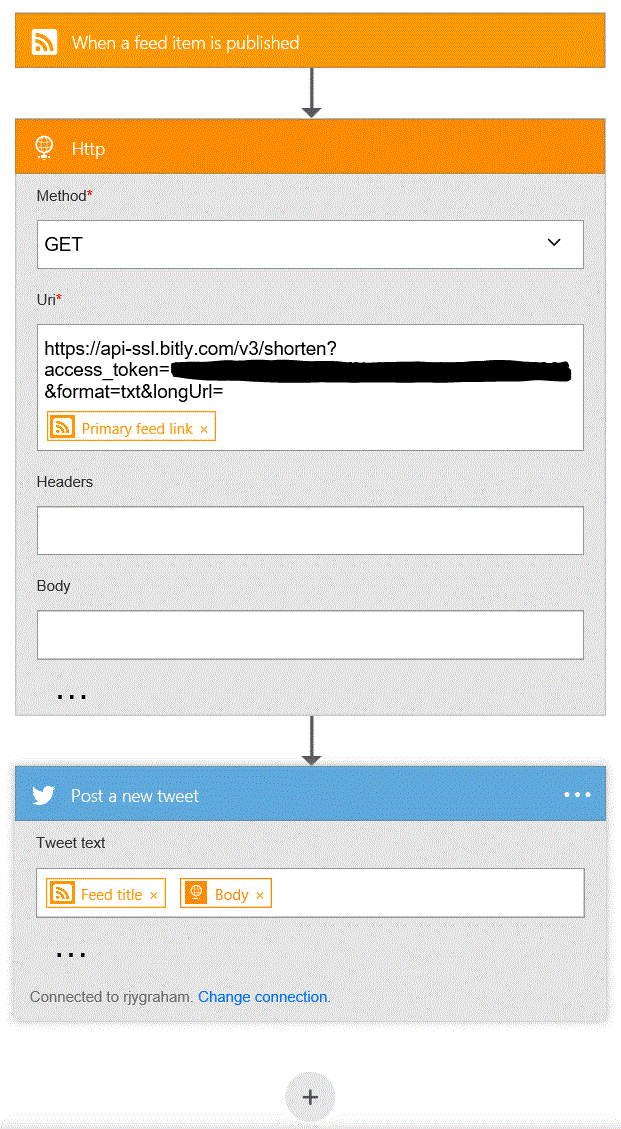Click the Twitter bird icon
This screenshot has height=1129, width=621.
click(x=44, y=795)
